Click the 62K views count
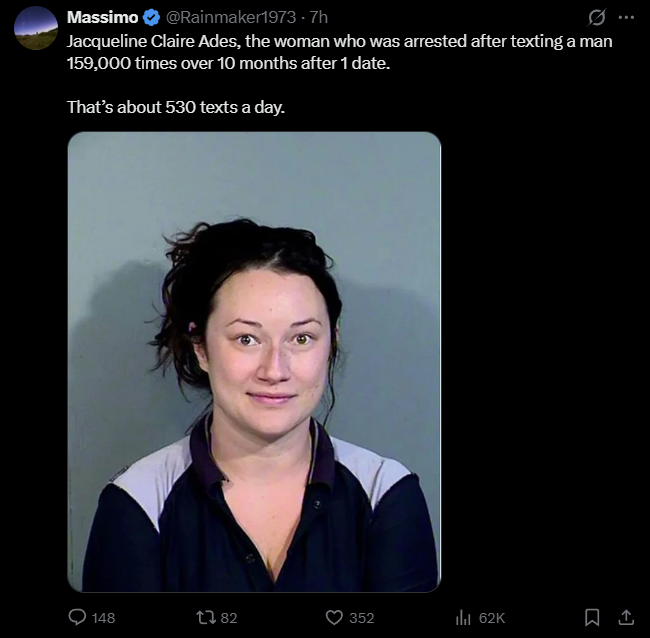The width and height of the screenshot is (650, 638). [492, 618]
